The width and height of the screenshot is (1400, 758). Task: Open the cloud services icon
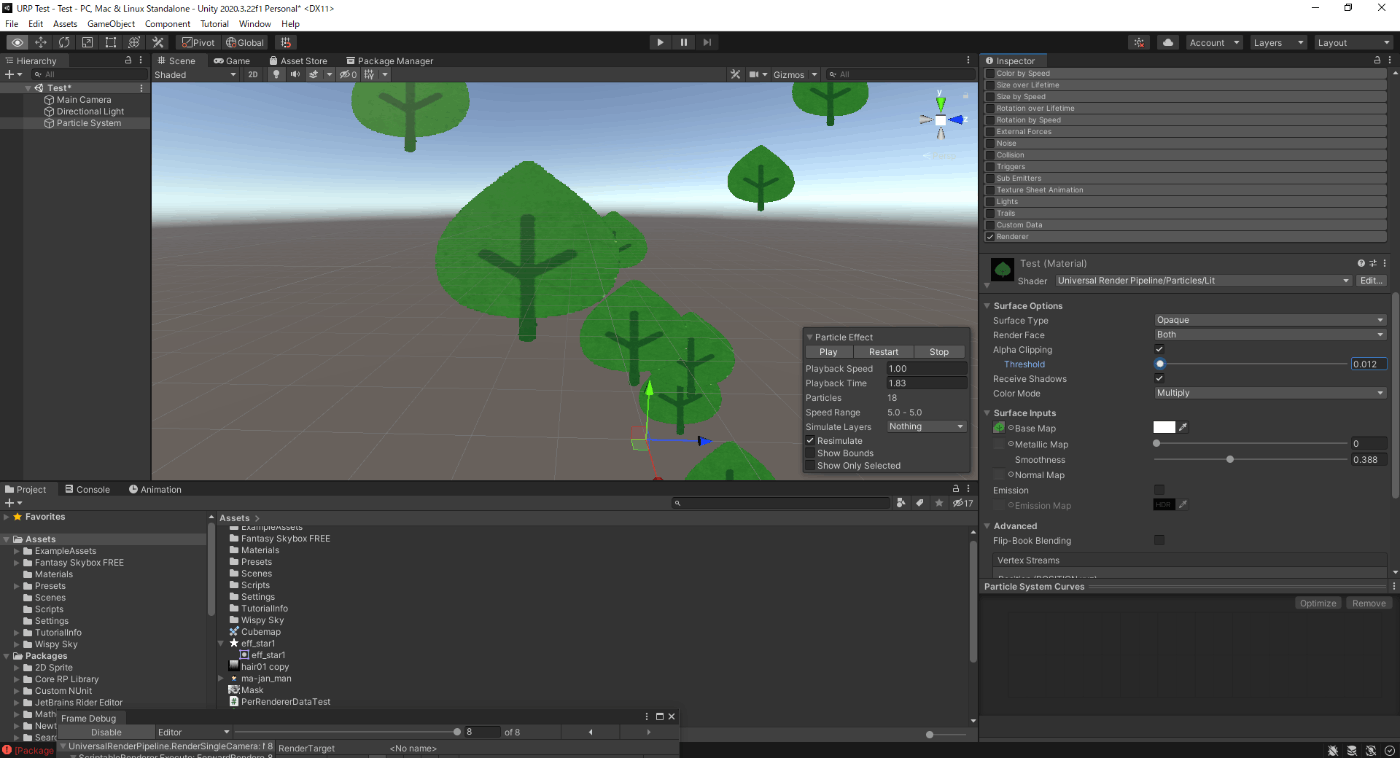tap(1167, 42)
